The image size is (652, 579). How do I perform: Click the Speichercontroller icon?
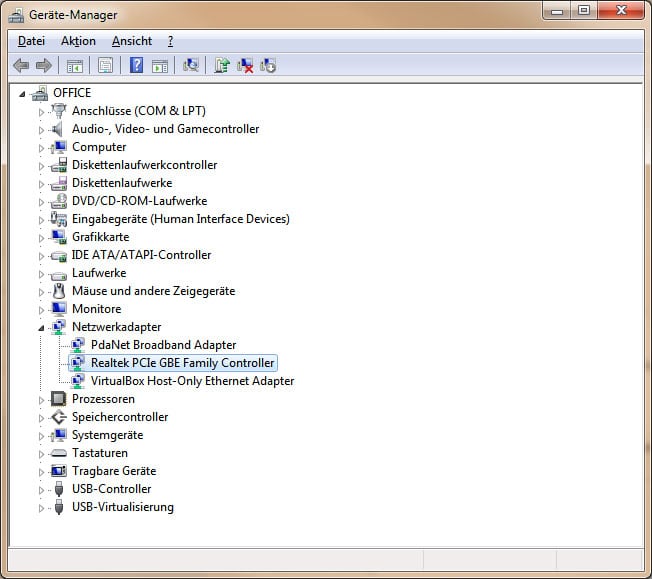(59, 417)
